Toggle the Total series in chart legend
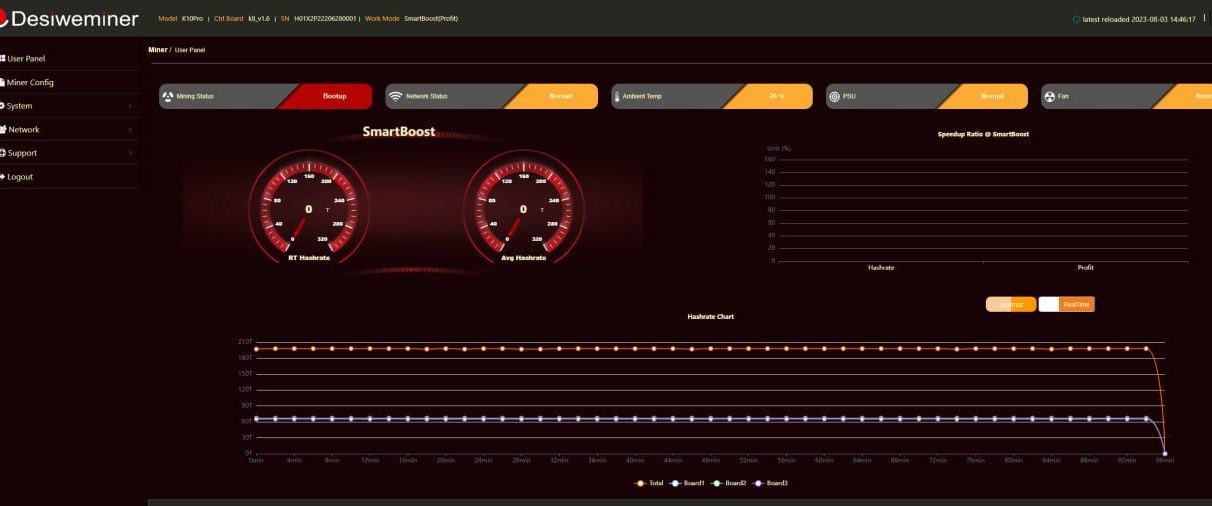1212x506 pixels. [649, 483]
